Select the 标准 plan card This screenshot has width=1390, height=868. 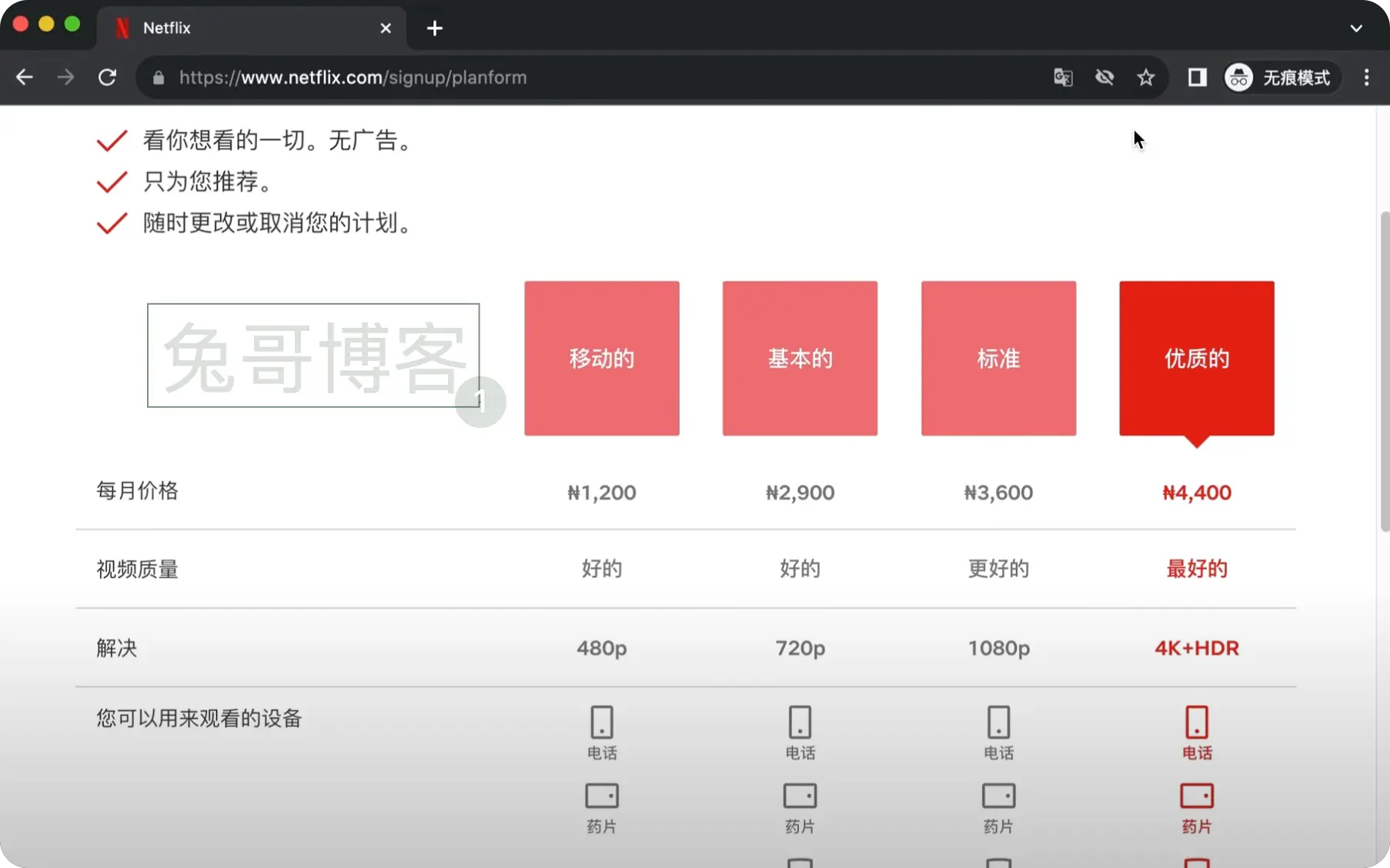click(998, 359)
